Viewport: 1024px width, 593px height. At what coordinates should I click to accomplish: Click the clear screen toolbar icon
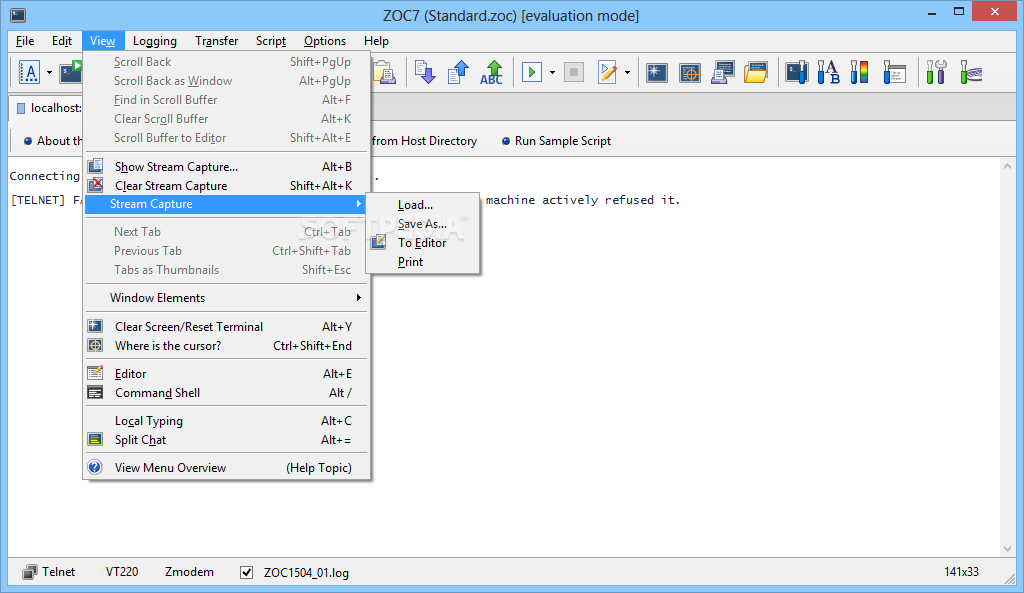656,72
